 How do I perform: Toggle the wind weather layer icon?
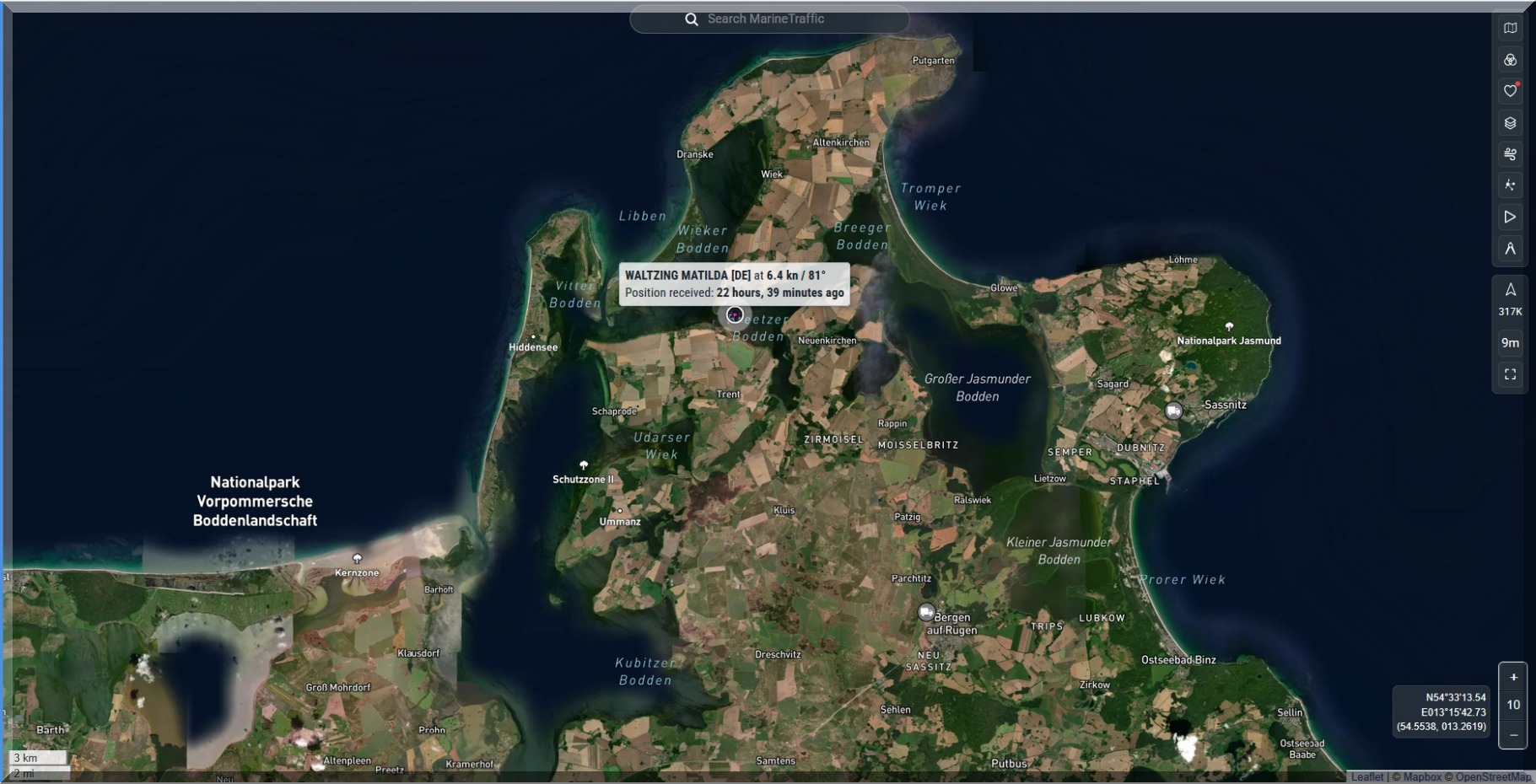tap(1510, 154)
